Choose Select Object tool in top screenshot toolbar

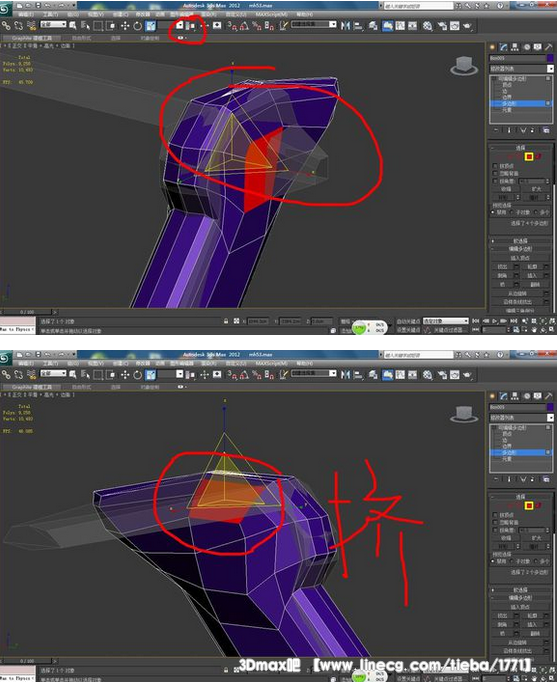(x=73, y=26)
